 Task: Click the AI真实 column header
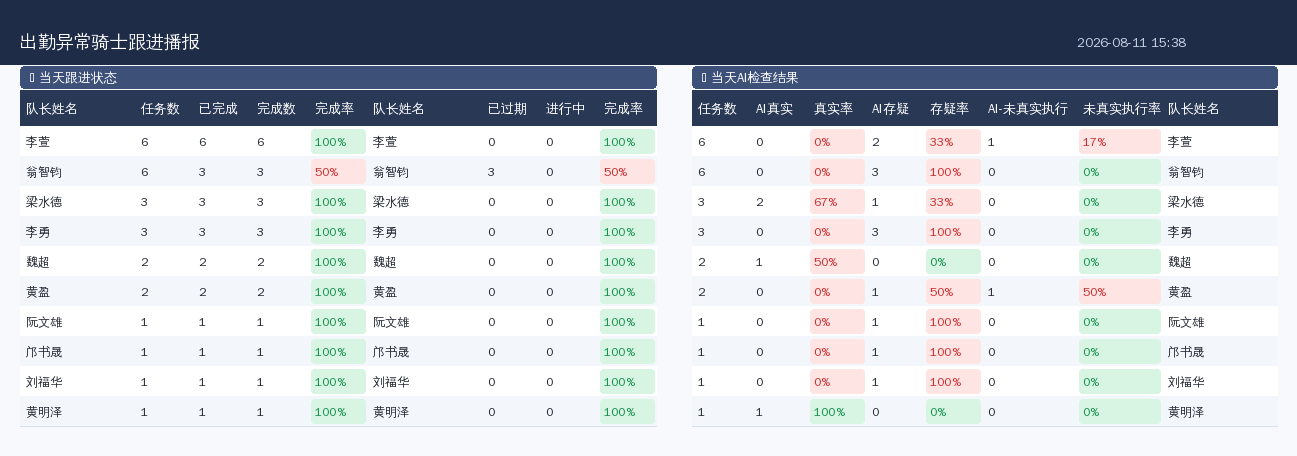click(x=774, y=108)
